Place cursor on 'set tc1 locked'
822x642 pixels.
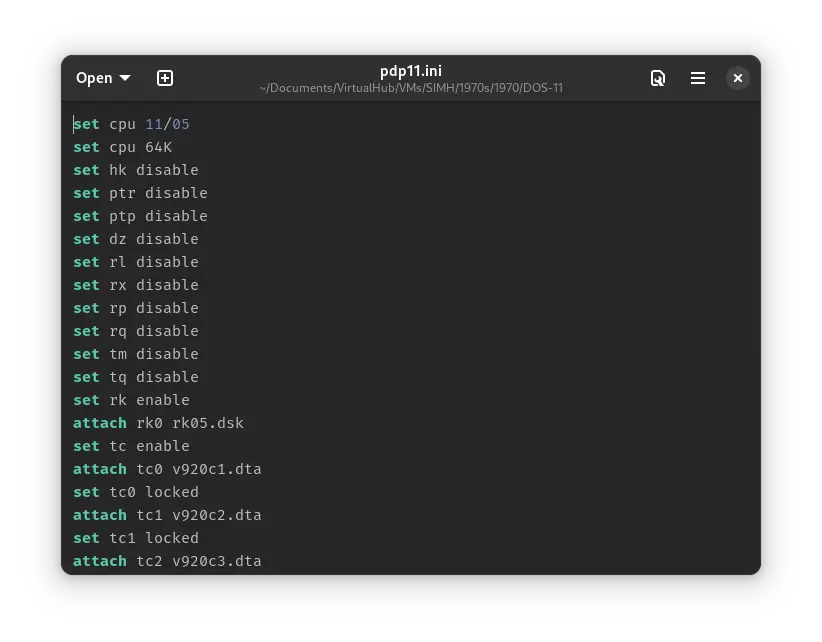(135, 538)
